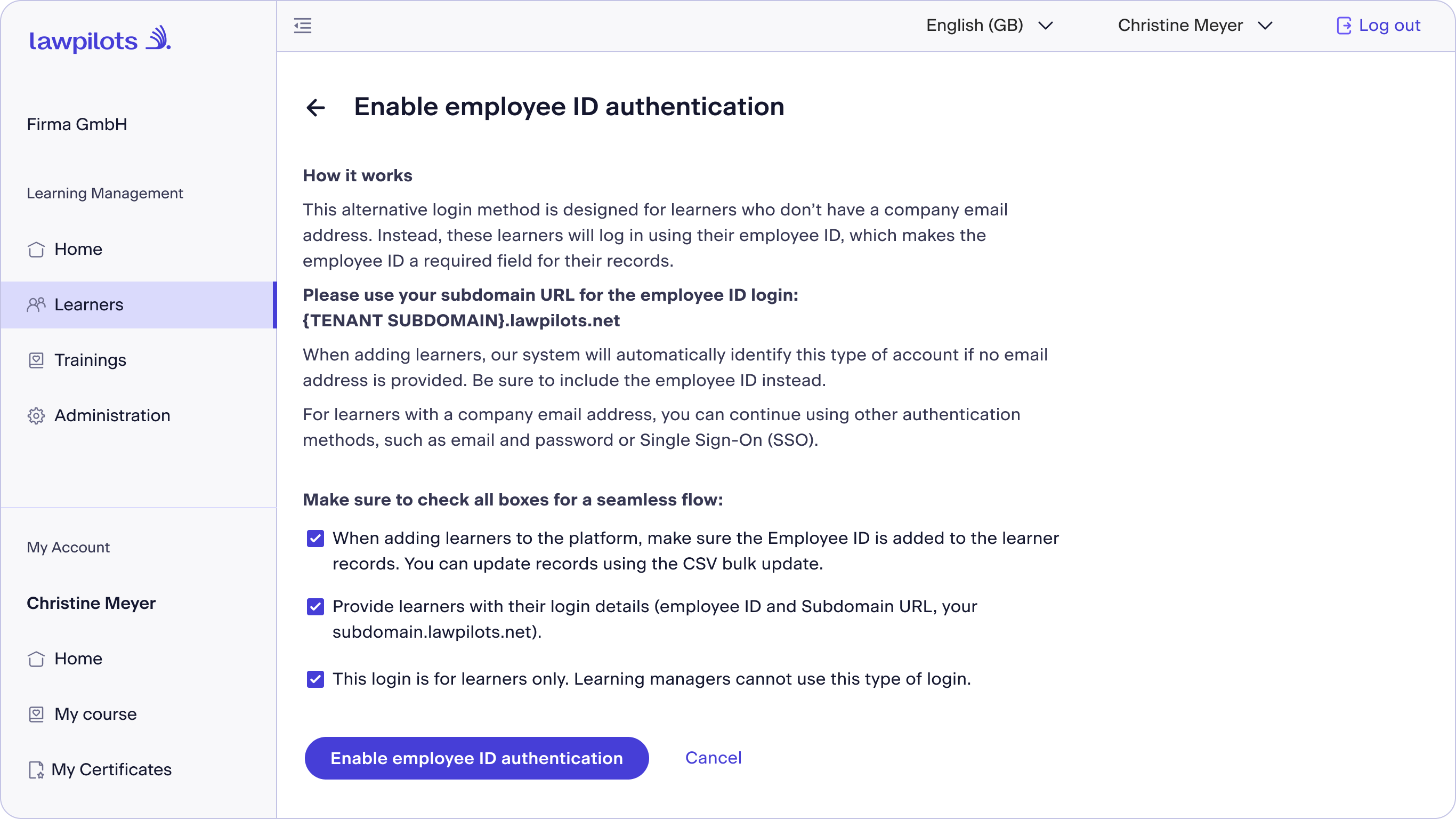Click the Log out link text

[1389, 26]
